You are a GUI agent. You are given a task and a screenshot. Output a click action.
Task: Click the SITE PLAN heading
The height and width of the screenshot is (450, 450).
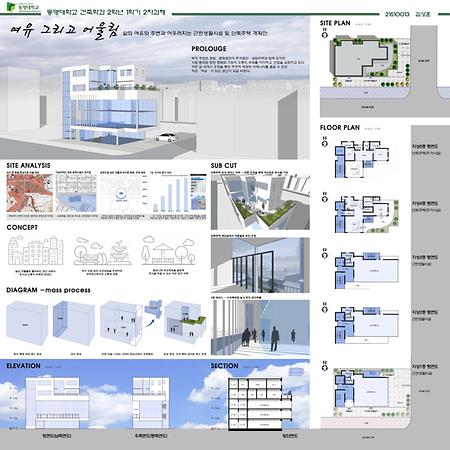pyautogui.click(x=335, y=23)
